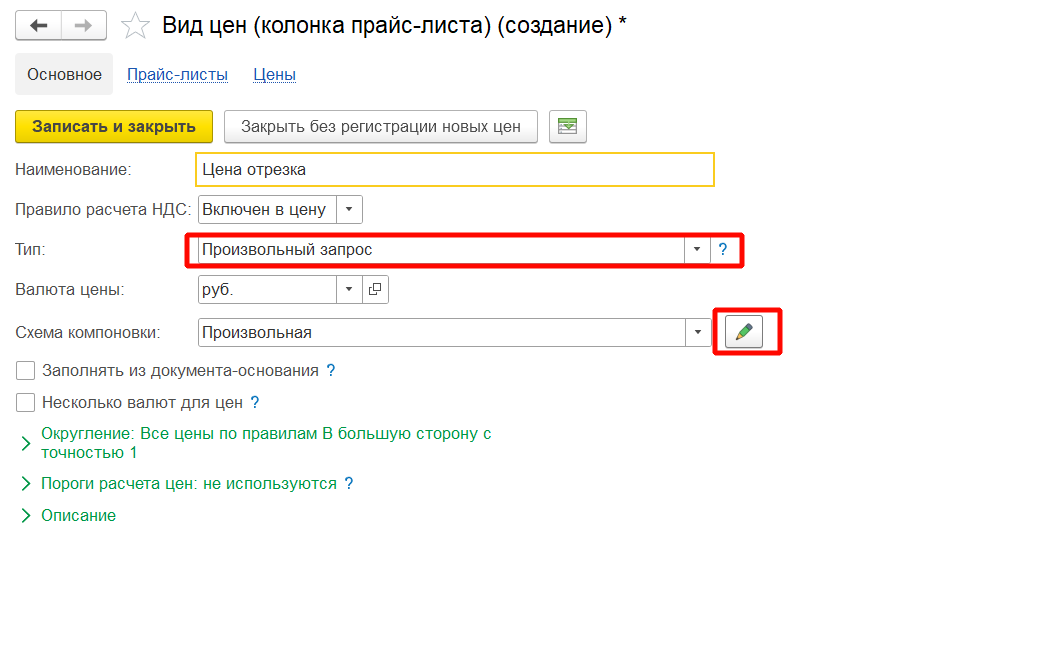This screenshot has height=646, width=1056.
Task: Switch to the Цены tab
Action: point(274,75)
